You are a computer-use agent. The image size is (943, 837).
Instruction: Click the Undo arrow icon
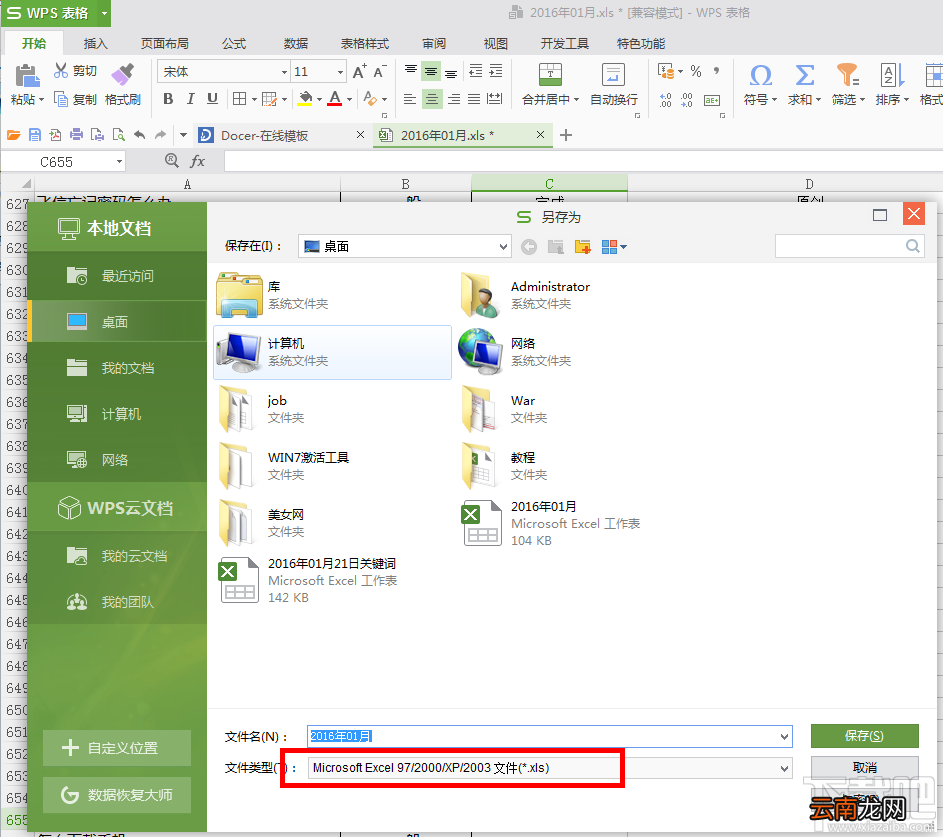[140, 135]
